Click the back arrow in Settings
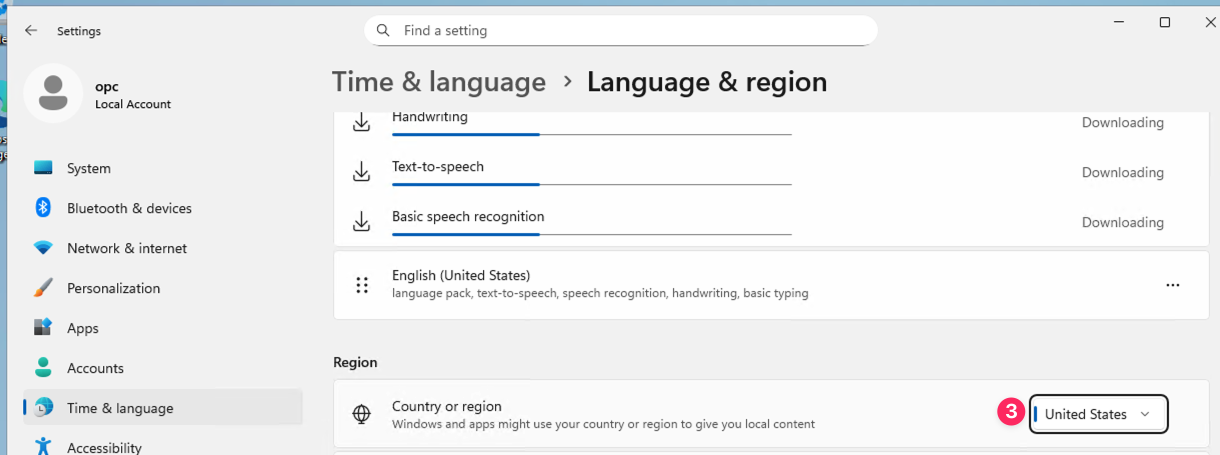Image resolution: width=1220 pixels, height=455 pixels. 31,31
